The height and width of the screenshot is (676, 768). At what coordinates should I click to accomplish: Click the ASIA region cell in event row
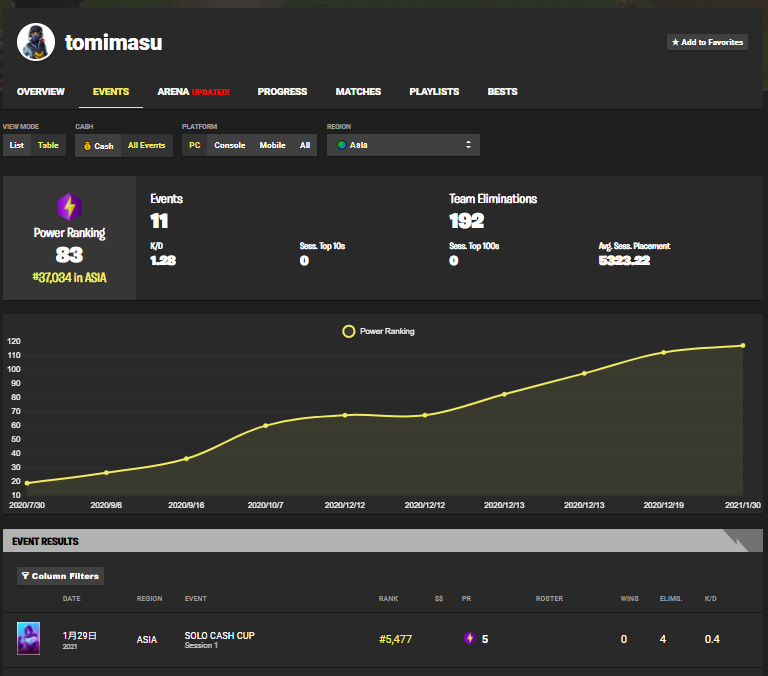tap(146, 640)
